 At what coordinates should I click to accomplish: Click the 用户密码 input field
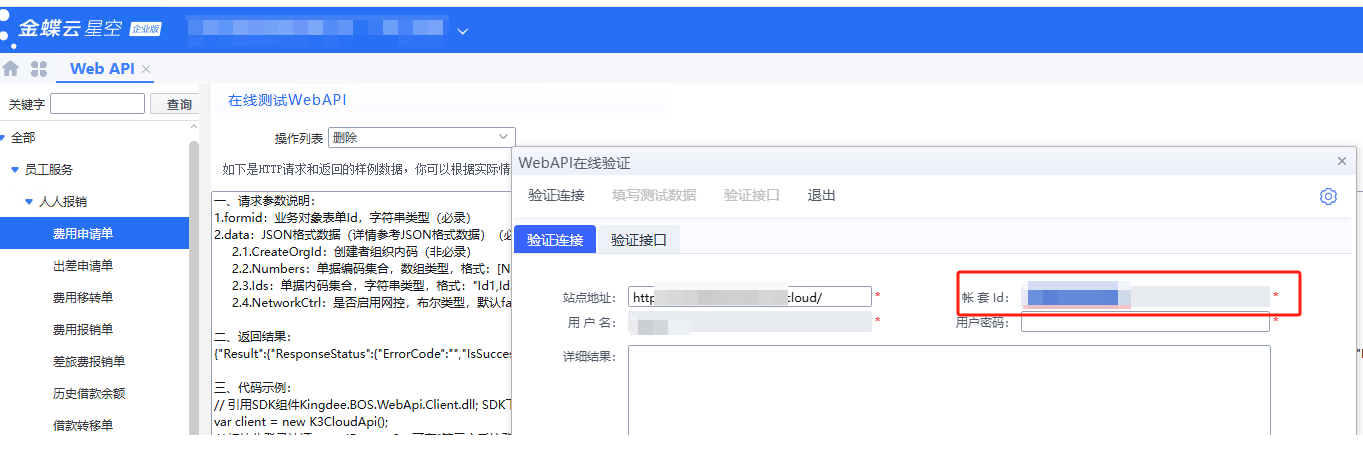[1144, 323]
